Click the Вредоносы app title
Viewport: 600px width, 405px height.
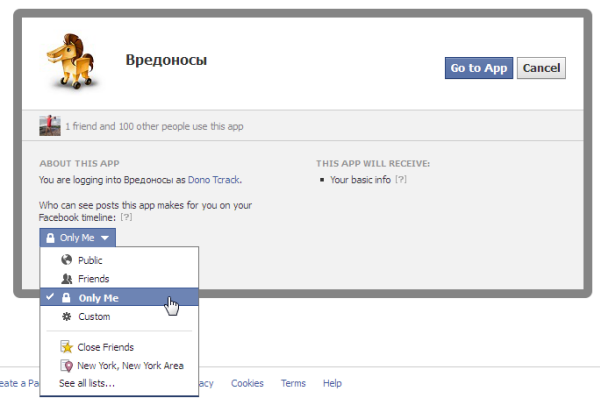pyautogui.click(x=166, y=60)
